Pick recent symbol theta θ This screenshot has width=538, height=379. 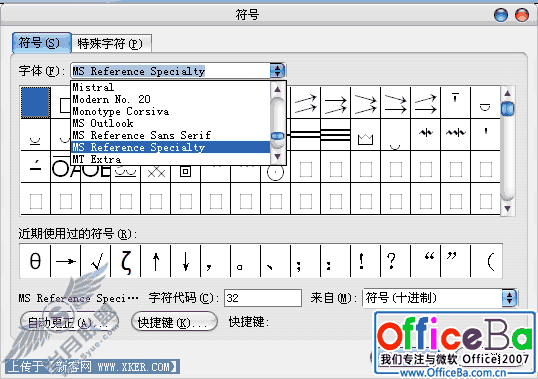click(35, 261)
